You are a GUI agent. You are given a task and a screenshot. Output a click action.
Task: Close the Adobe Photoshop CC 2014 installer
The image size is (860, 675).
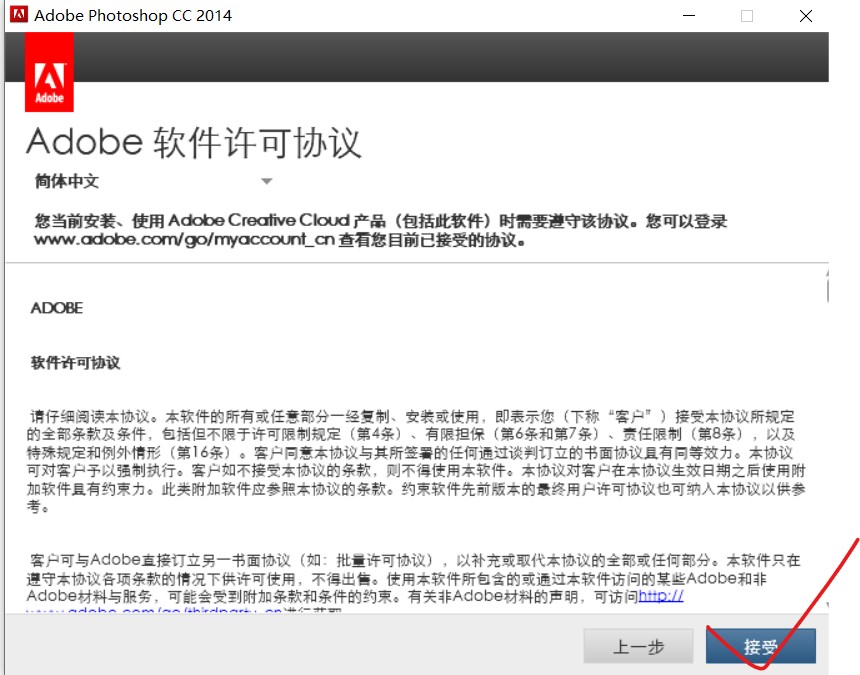tap(805, 16)
